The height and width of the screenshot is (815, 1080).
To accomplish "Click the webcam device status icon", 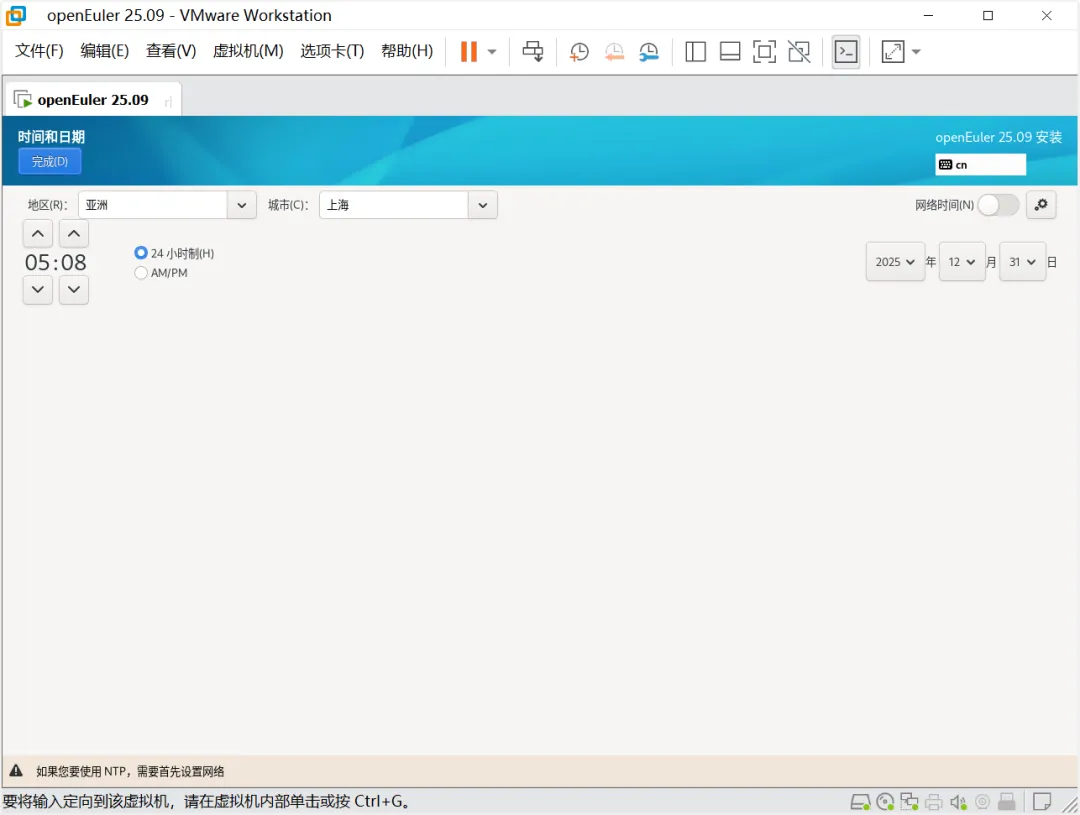I will [x=983, y=802].
